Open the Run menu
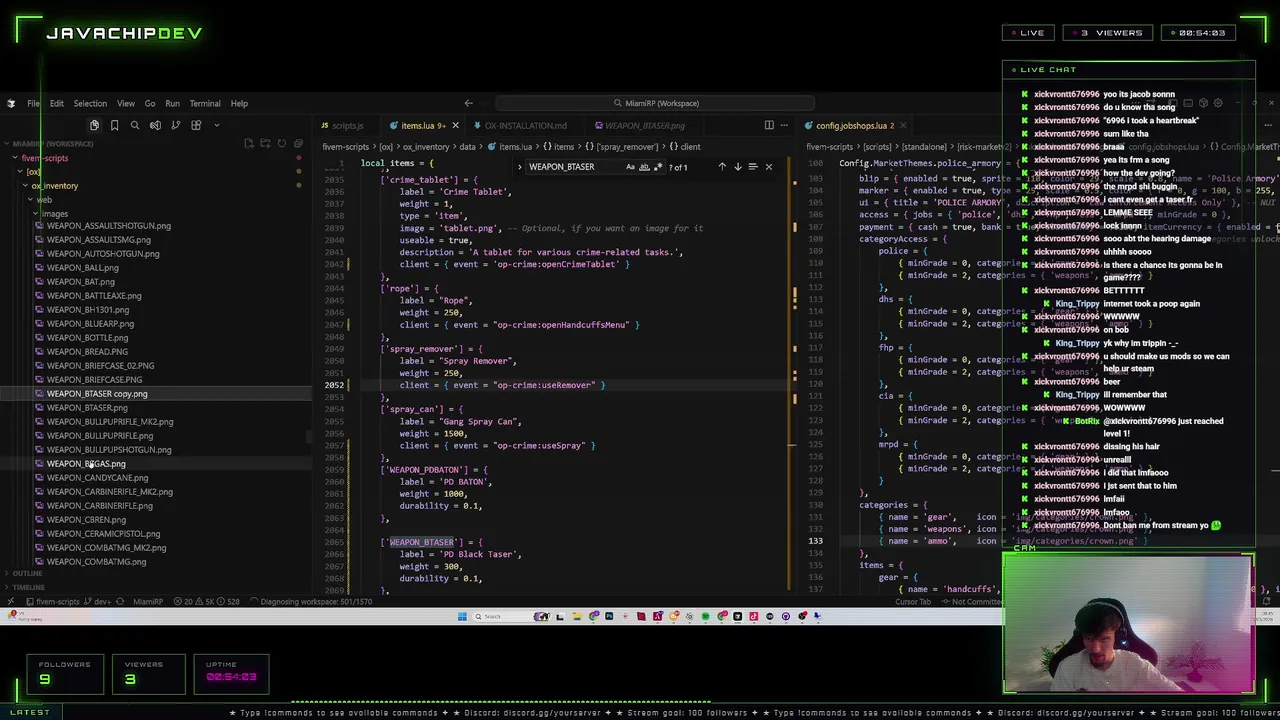Screen dimensions: 1280x720 tap(172, 103)
